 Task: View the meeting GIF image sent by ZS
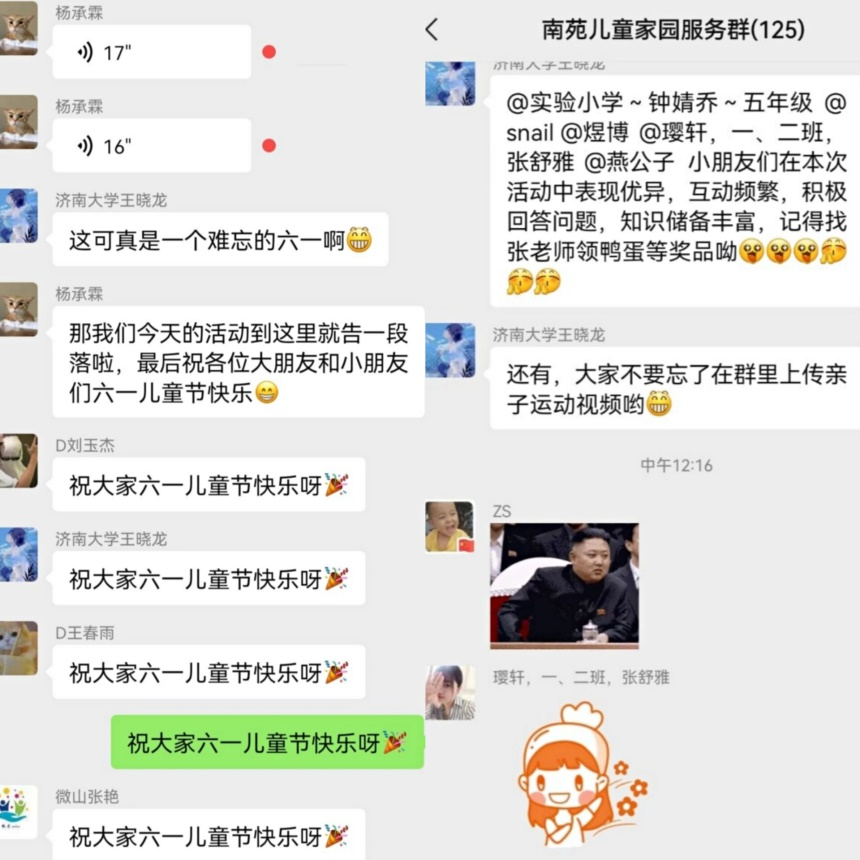click(564, 586)
